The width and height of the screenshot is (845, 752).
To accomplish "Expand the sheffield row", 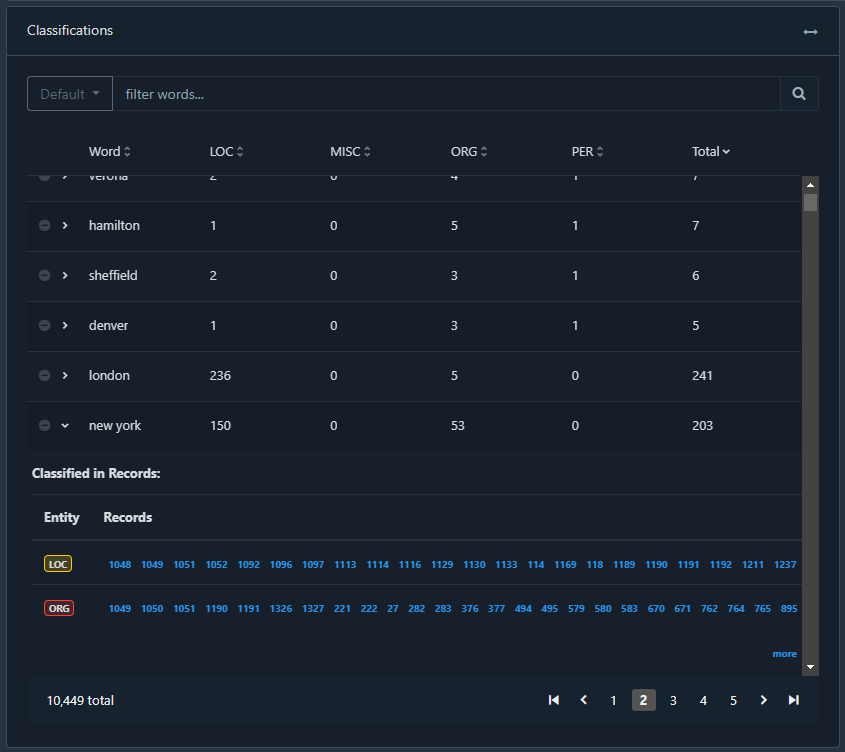I will [x=65, y=276].
